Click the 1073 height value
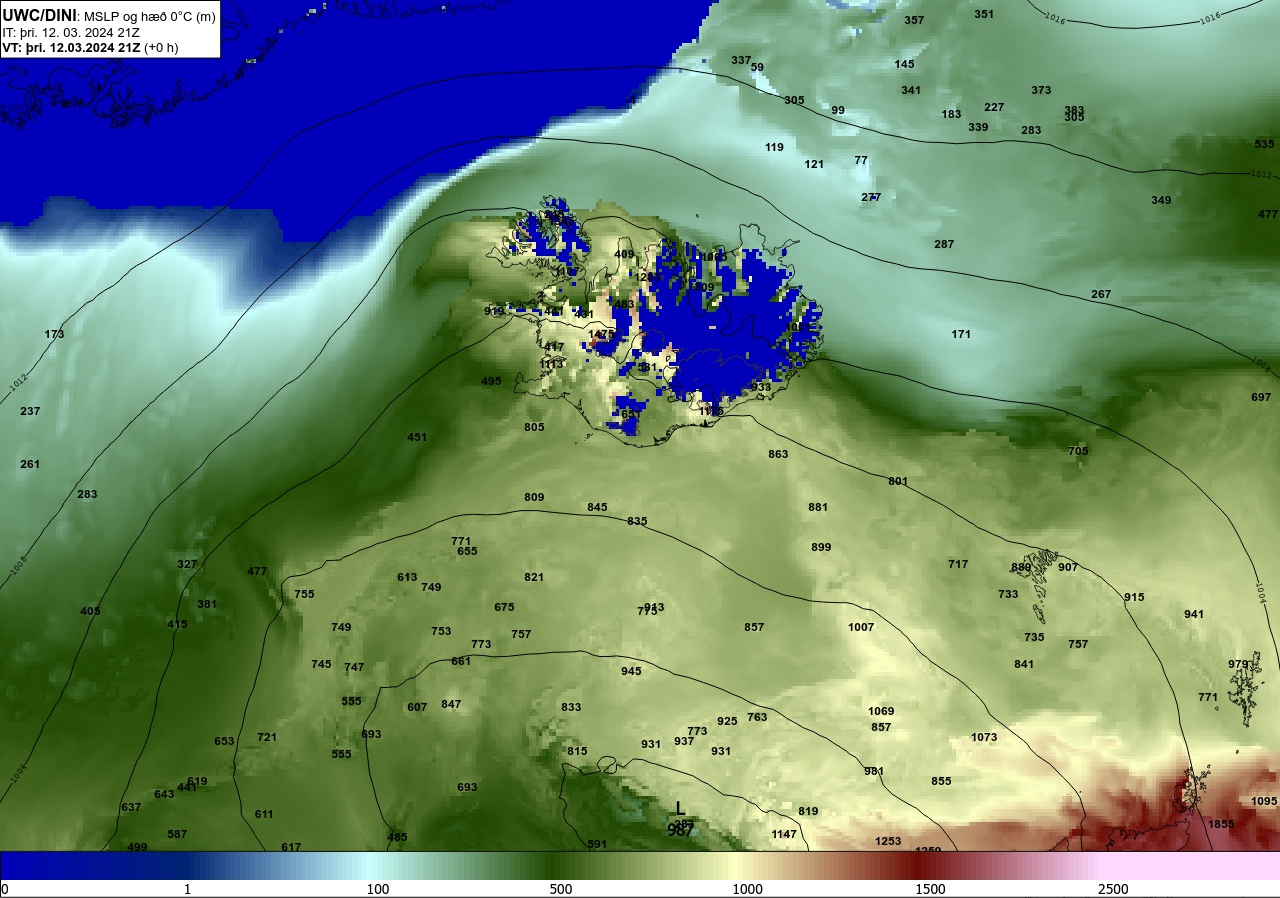Screen dimensions: 1280x898 click(984, 737)
